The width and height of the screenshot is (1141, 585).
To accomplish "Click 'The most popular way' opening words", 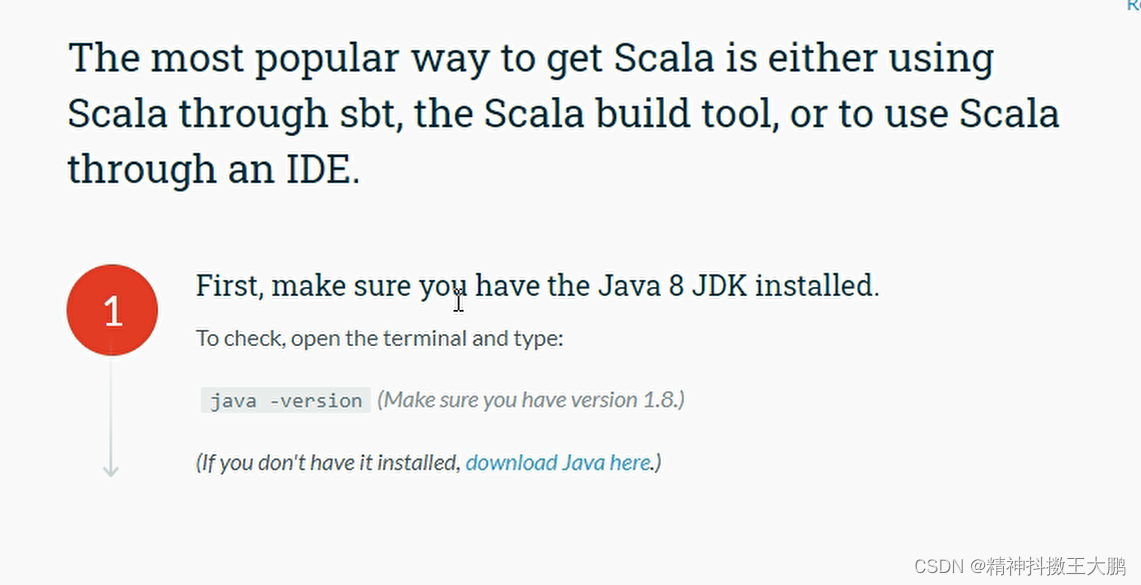I will coord(278,57).
